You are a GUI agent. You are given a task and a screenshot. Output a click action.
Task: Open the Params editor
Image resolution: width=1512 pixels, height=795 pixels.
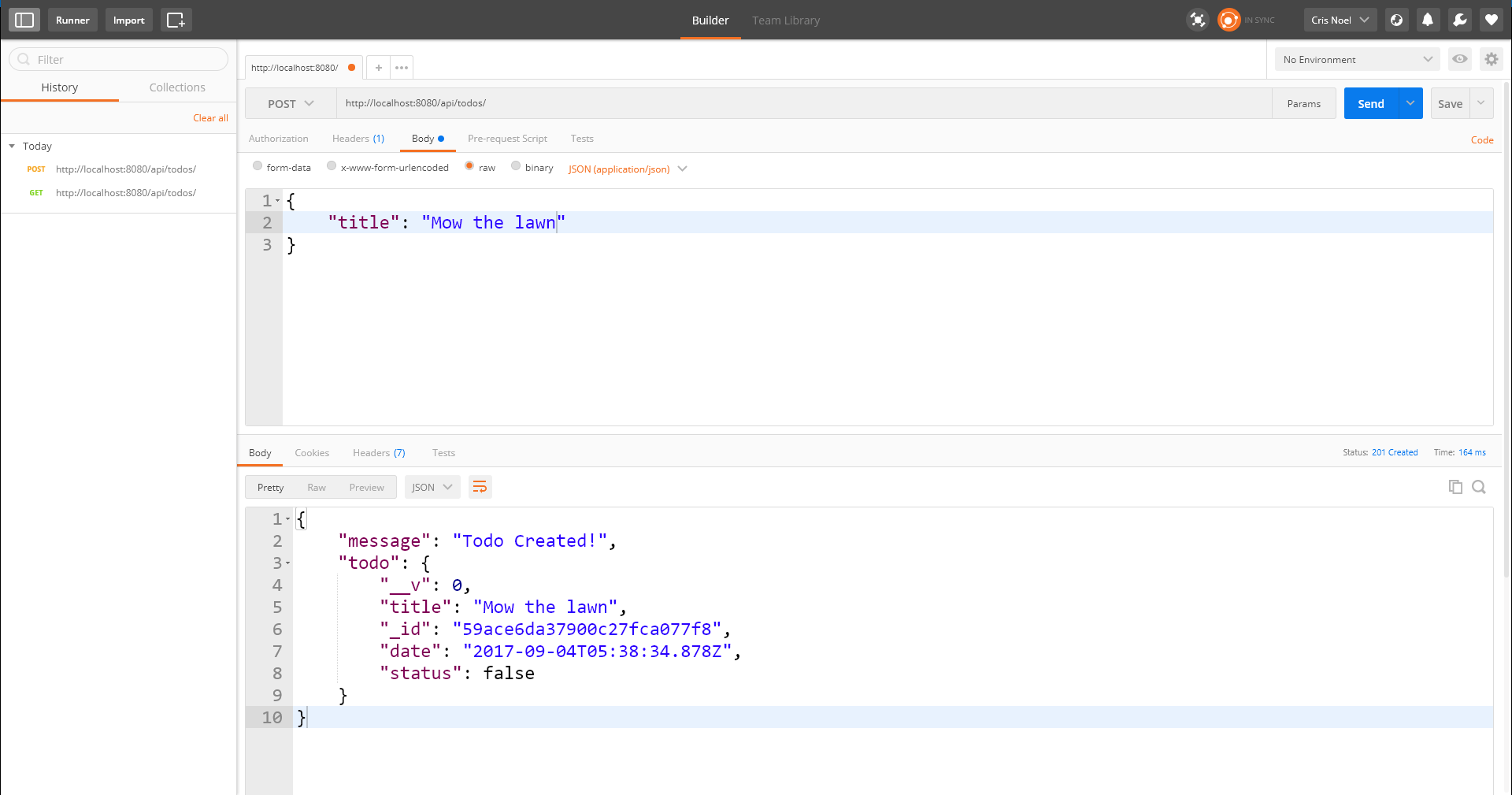pos(1304,103)
